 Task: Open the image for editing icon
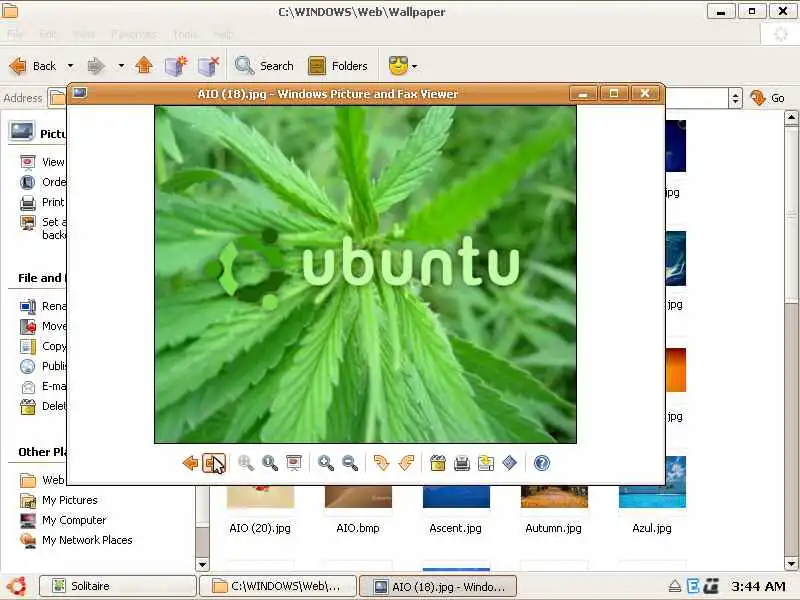510,463
